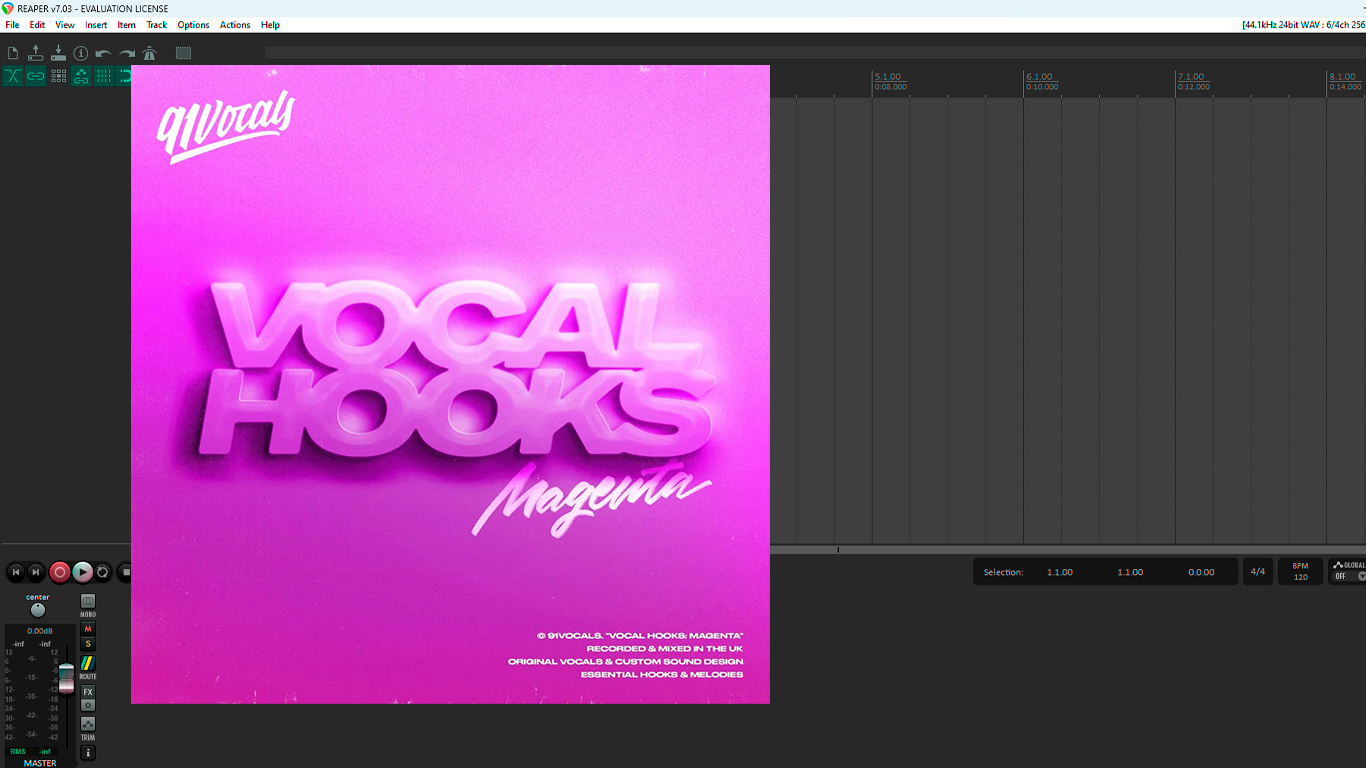The width and height of the screenshot is (1366, 768).
Task: Click the 4/4 time signature field
Action: point(1258,572)
